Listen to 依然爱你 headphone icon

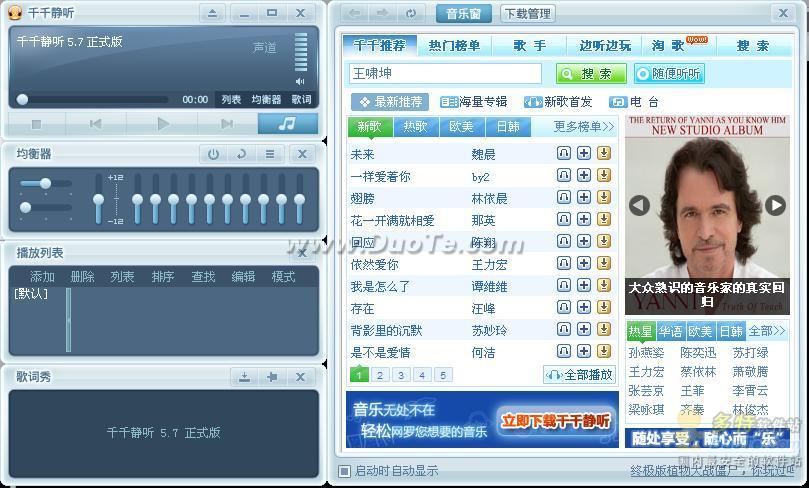[564, 263]
